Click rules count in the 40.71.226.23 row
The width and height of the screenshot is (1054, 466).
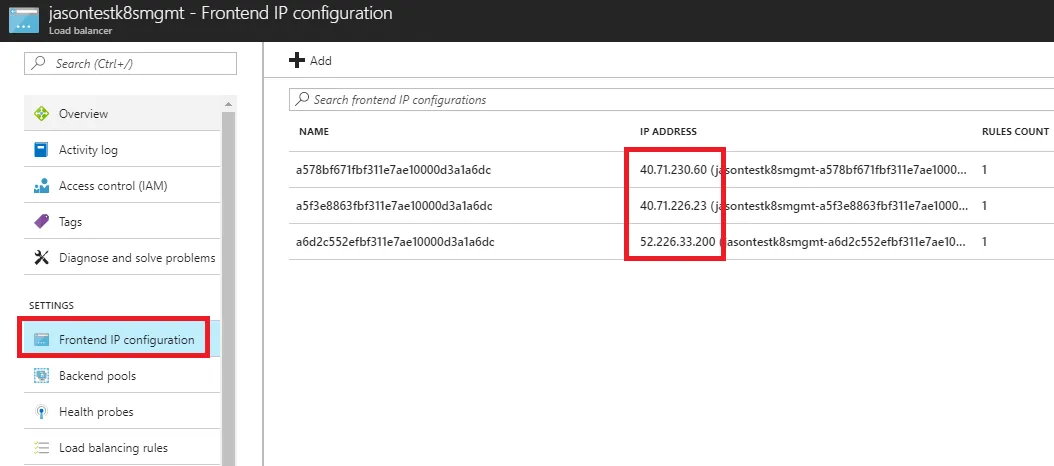coord(985,206)
